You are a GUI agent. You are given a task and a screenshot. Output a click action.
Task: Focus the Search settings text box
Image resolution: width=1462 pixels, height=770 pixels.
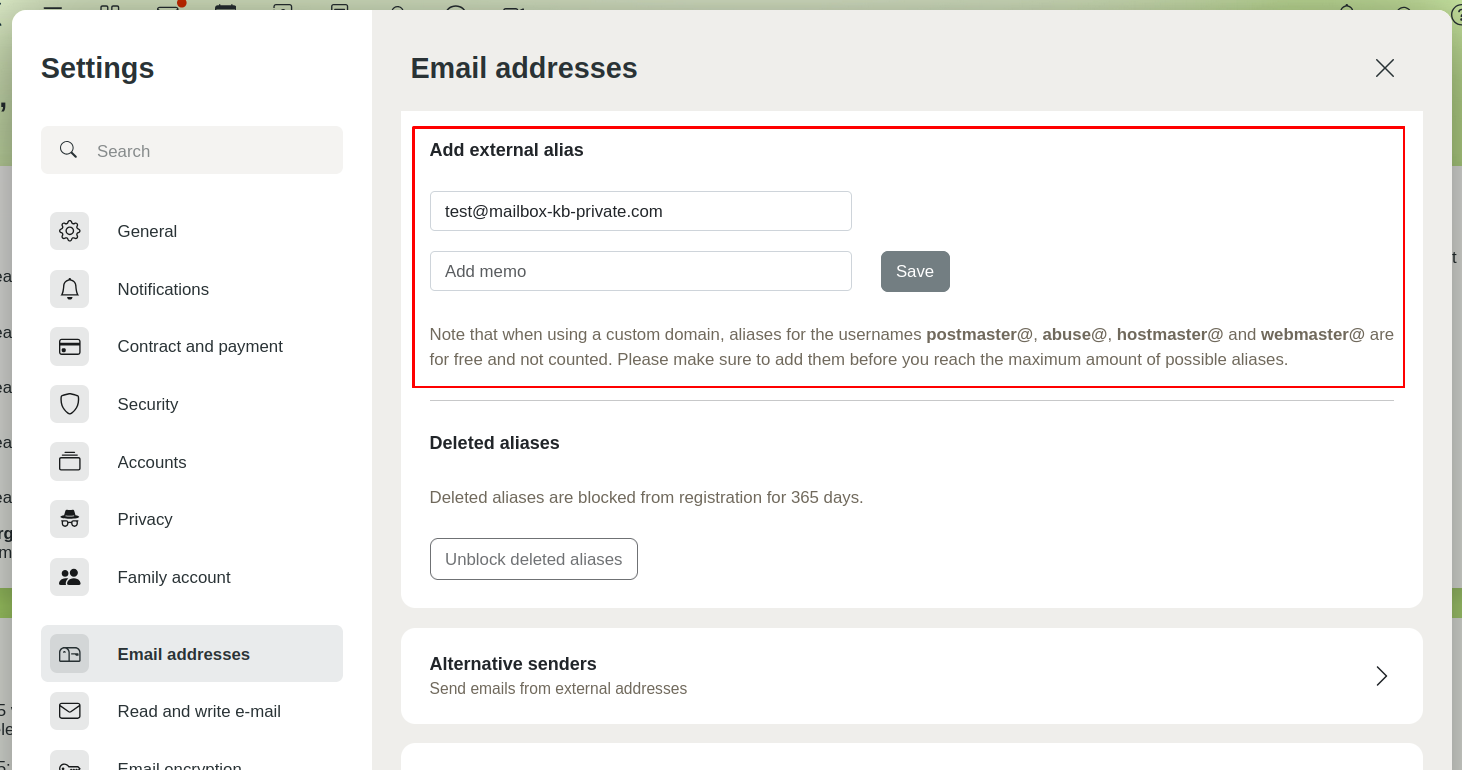(x=210, y=151)
